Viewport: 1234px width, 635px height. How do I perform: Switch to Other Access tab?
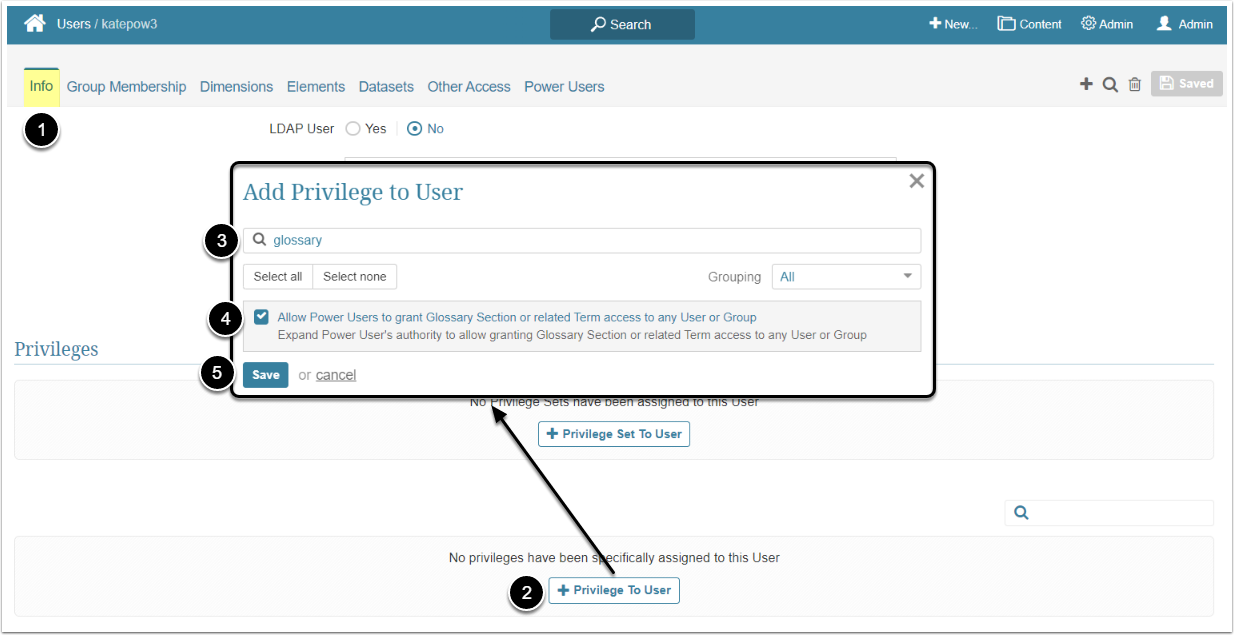click(469, 87)
